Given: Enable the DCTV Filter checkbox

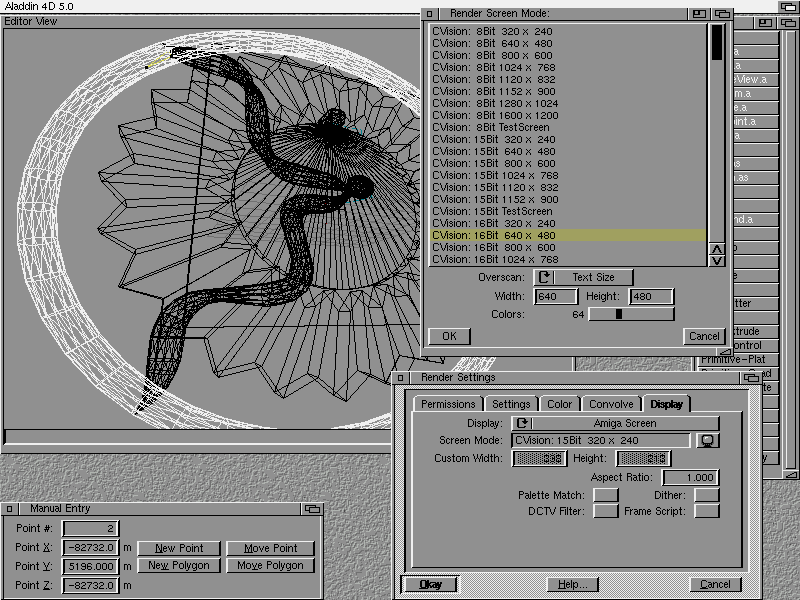Looking at the screenshot, I should coord(605,511).
